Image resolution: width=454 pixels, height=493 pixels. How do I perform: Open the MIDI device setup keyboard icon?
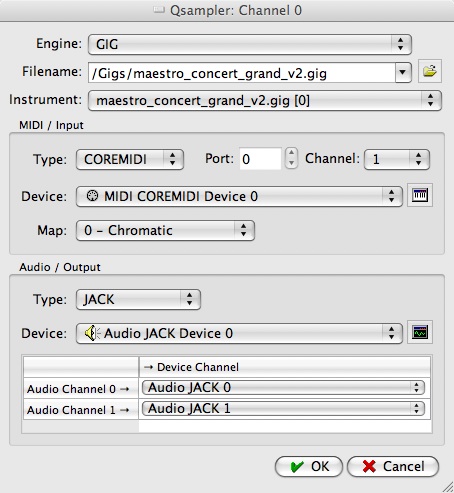click(420, 195)
